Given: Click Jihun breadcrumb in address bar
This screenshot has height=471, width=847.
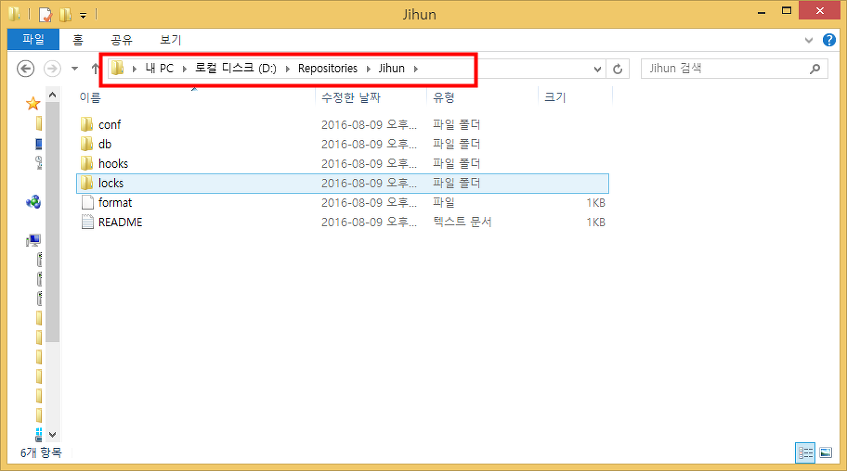Looking at the screenshot, I should pos(392,69).
